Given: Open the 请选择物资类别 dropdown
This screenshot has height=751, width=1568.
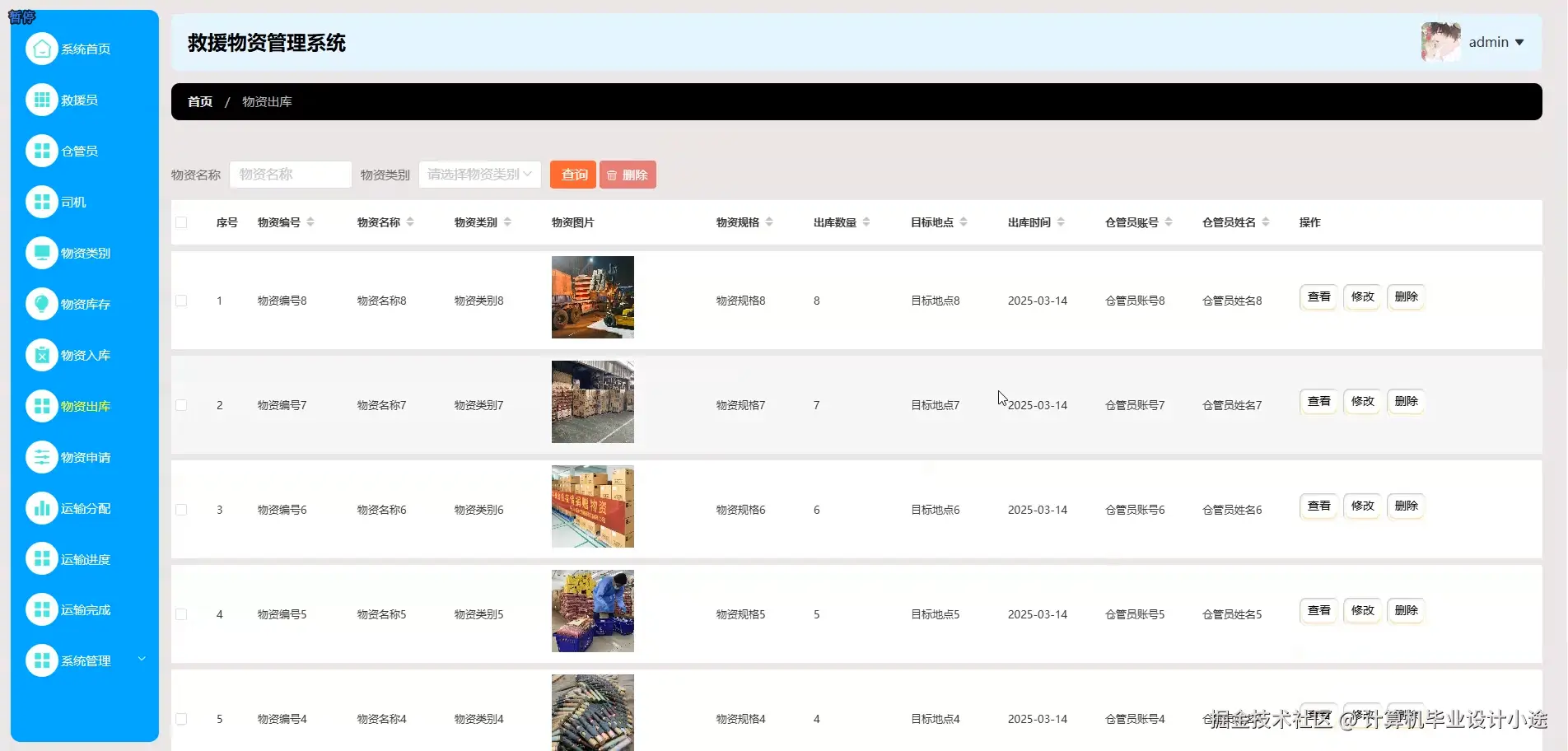Looking at the screenshot, I should click(x=479, y=174).
